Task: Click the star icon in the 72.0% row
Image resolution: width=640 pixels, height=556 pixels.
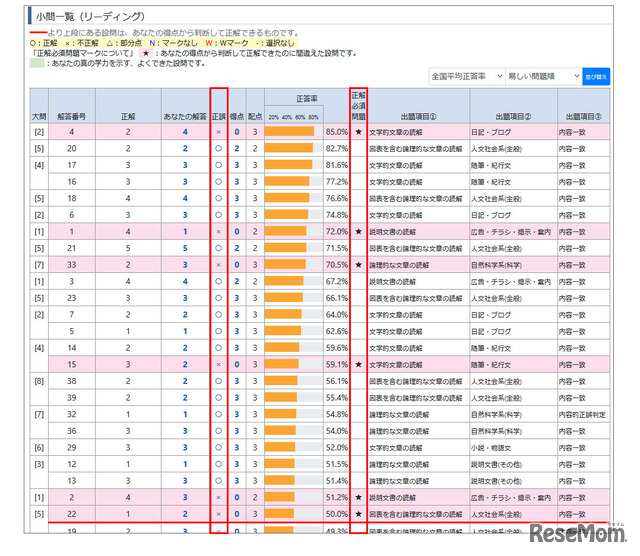Action: 358,231
